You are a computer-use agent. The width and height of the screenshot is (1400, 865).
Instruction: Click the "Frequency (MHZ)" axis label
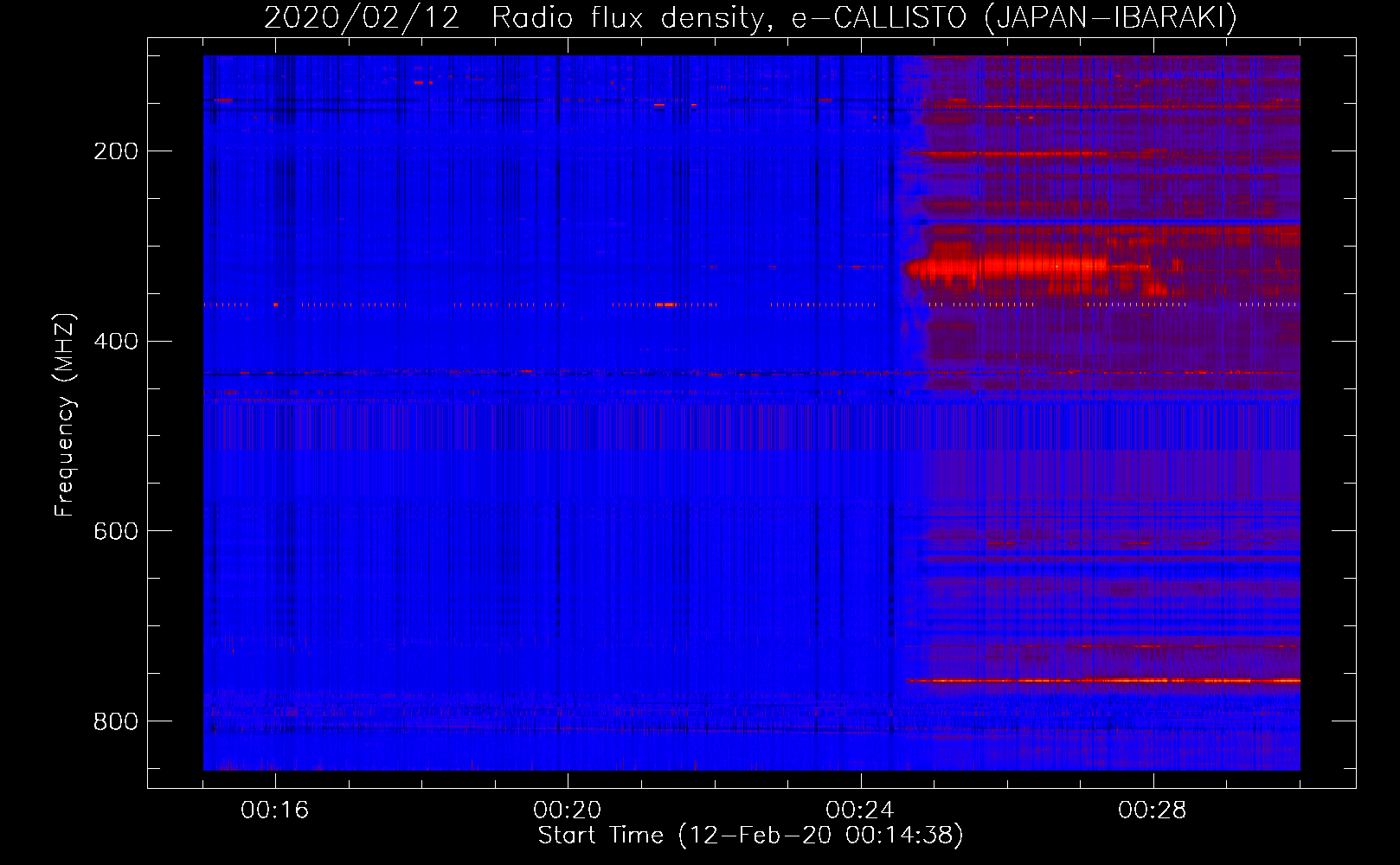(x=65, y=414)
